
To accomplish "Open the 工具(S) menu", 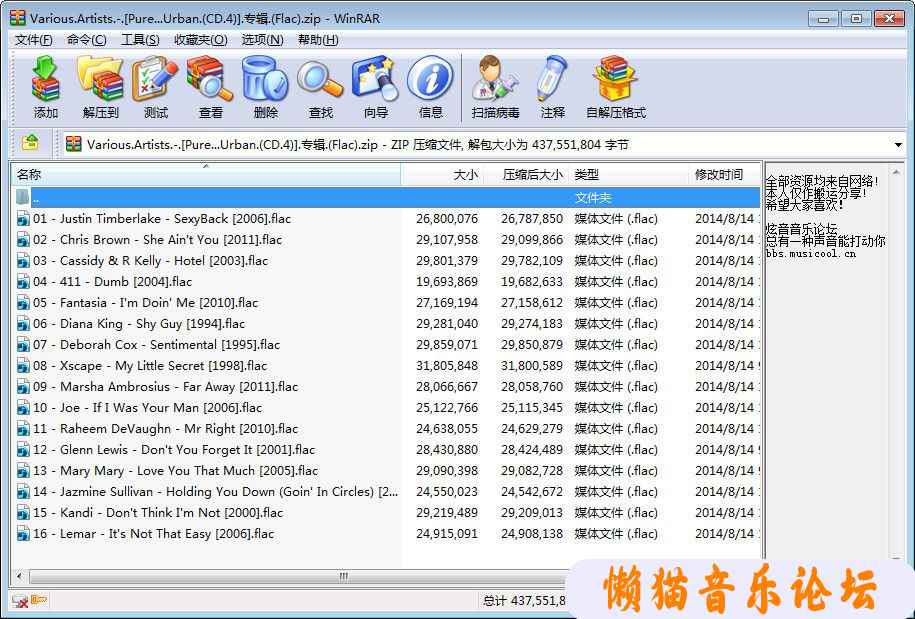I will click(140, 40).
